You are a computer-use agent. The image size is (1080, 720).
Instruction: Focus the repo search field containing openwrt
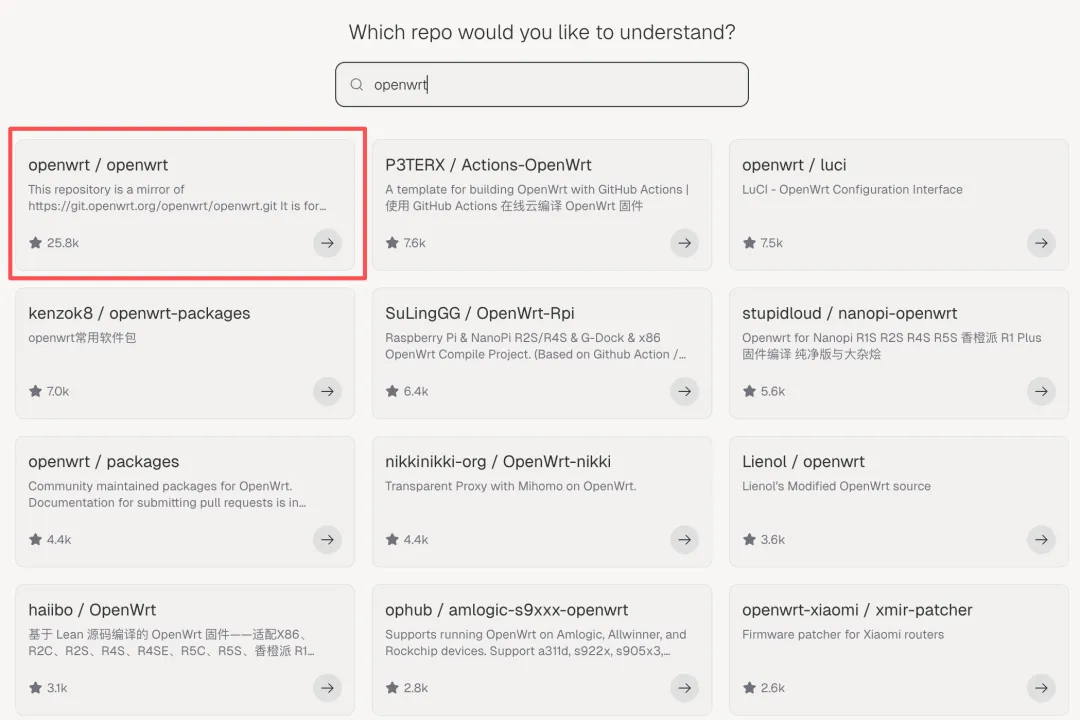pyautogui.click(x=541, y=85)
